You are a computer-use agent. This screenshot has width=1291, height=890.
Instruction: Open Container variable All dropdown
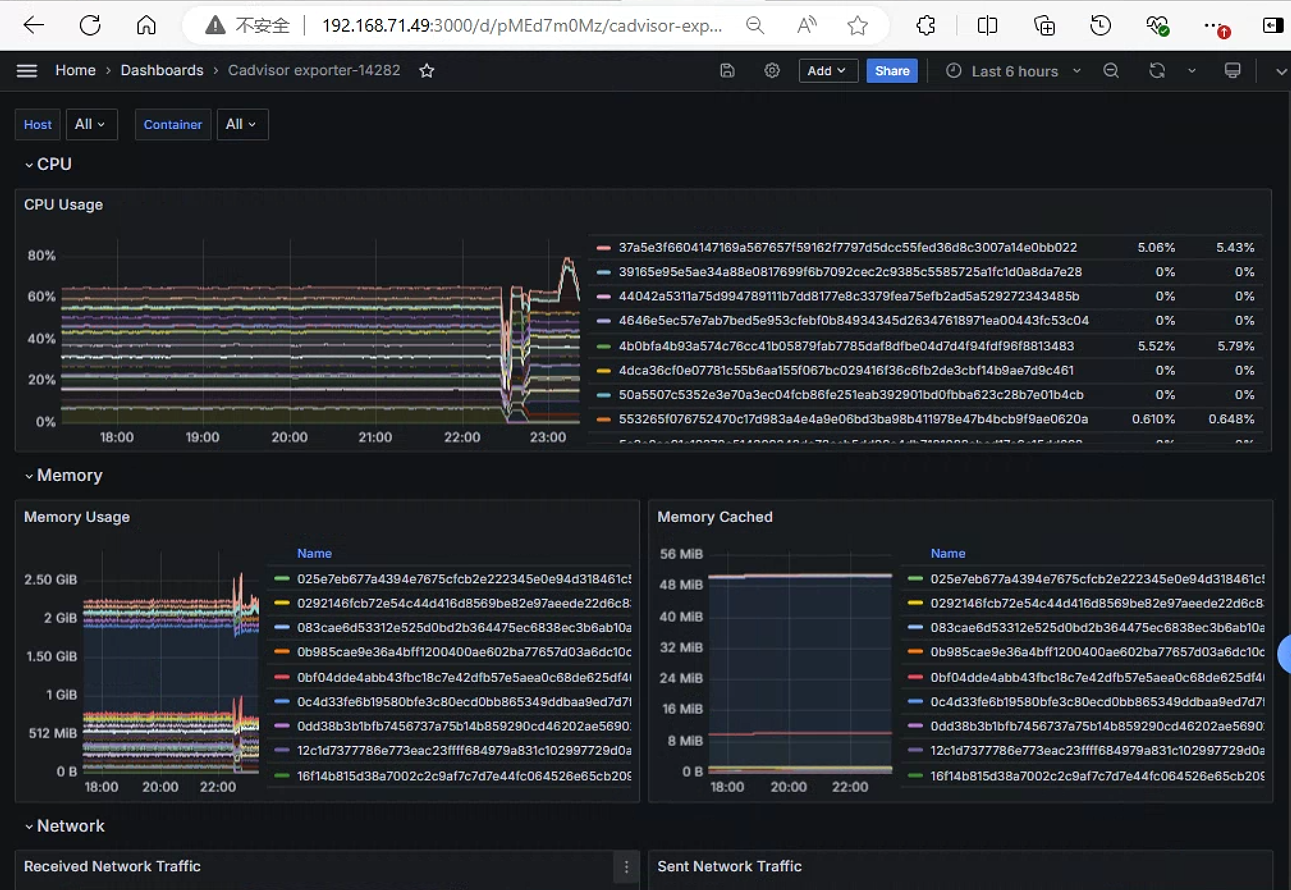[x=242, y=124]
